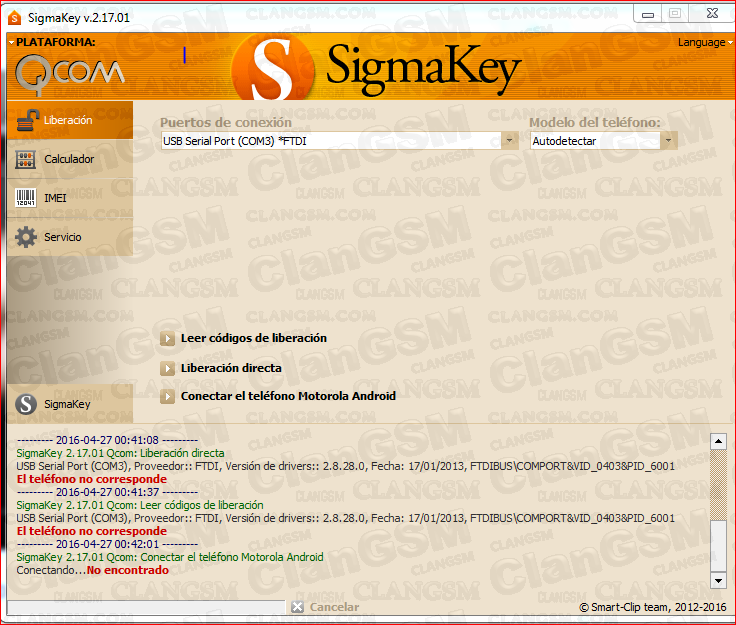Viewport: 736px width, 625px height.
Task: Click the large SigmaKey banner logo
Action: (376, 68)
